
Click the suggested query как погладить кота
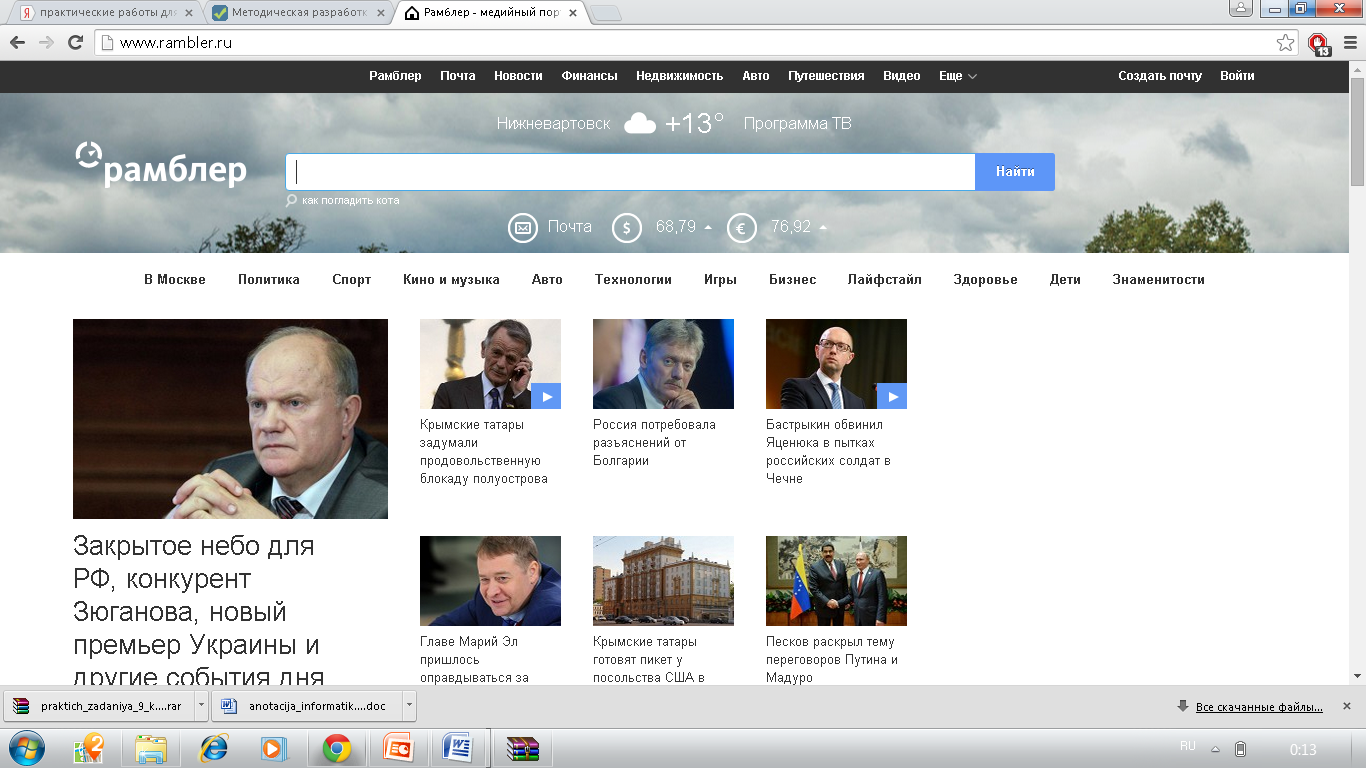pyautogui.click(x=350, y=200)
